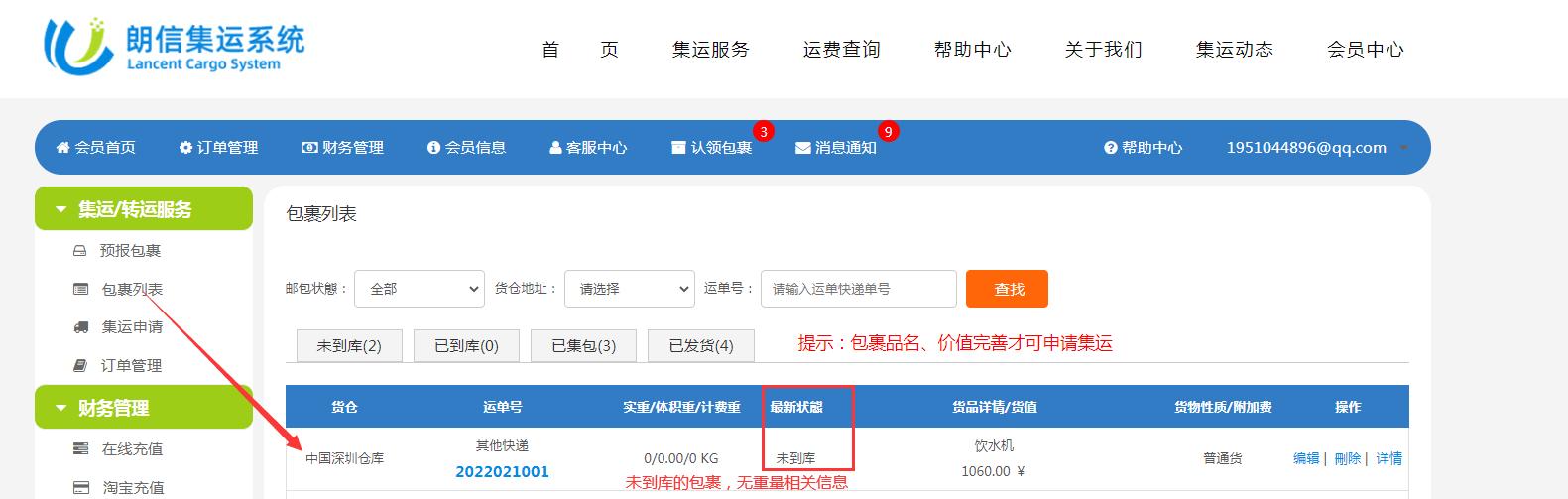
Task: Select 运费查询 in top navigation
Action: click(x=841, y=50)
